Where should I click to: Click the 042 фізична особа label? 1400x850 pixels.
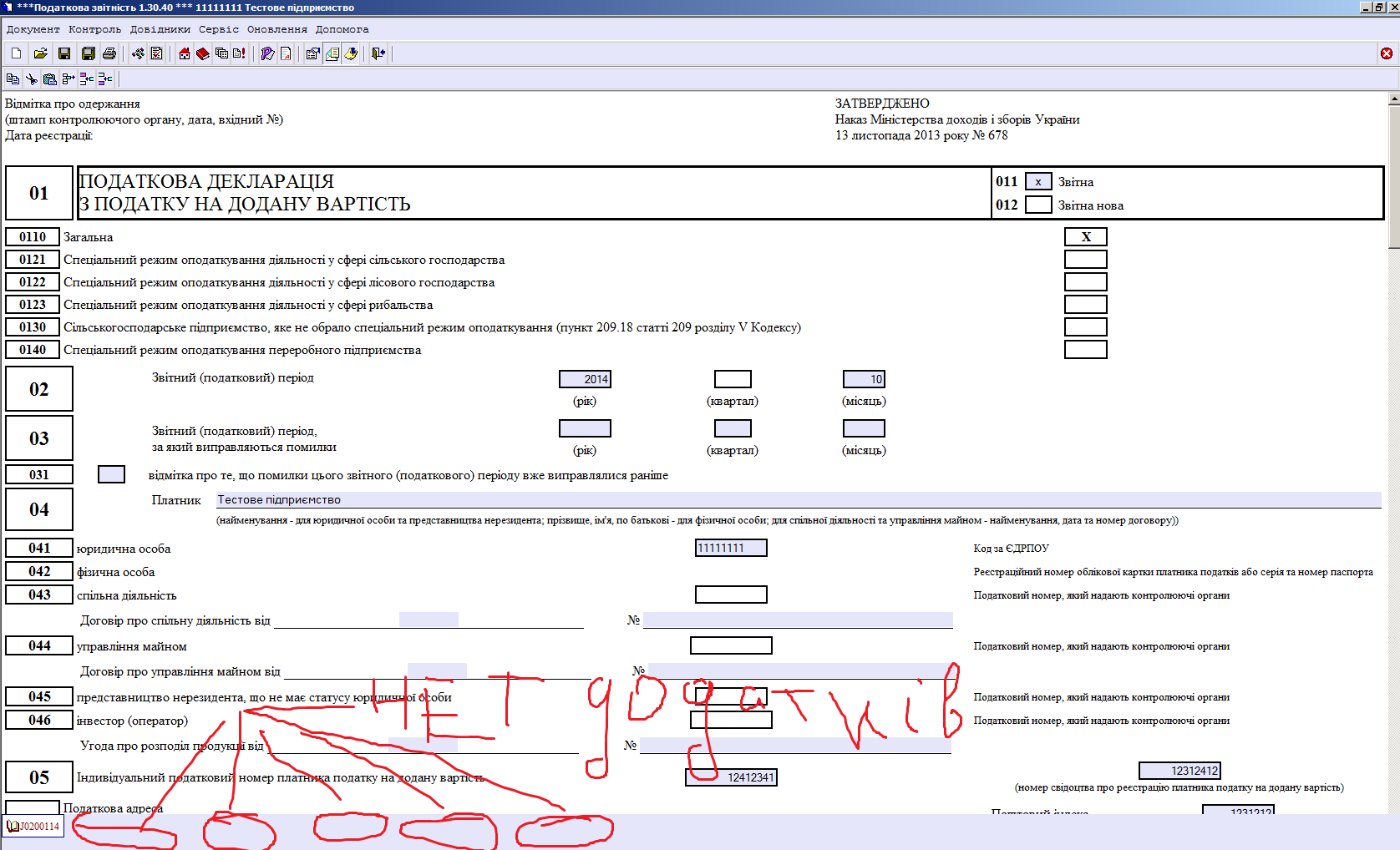(115, 572)
